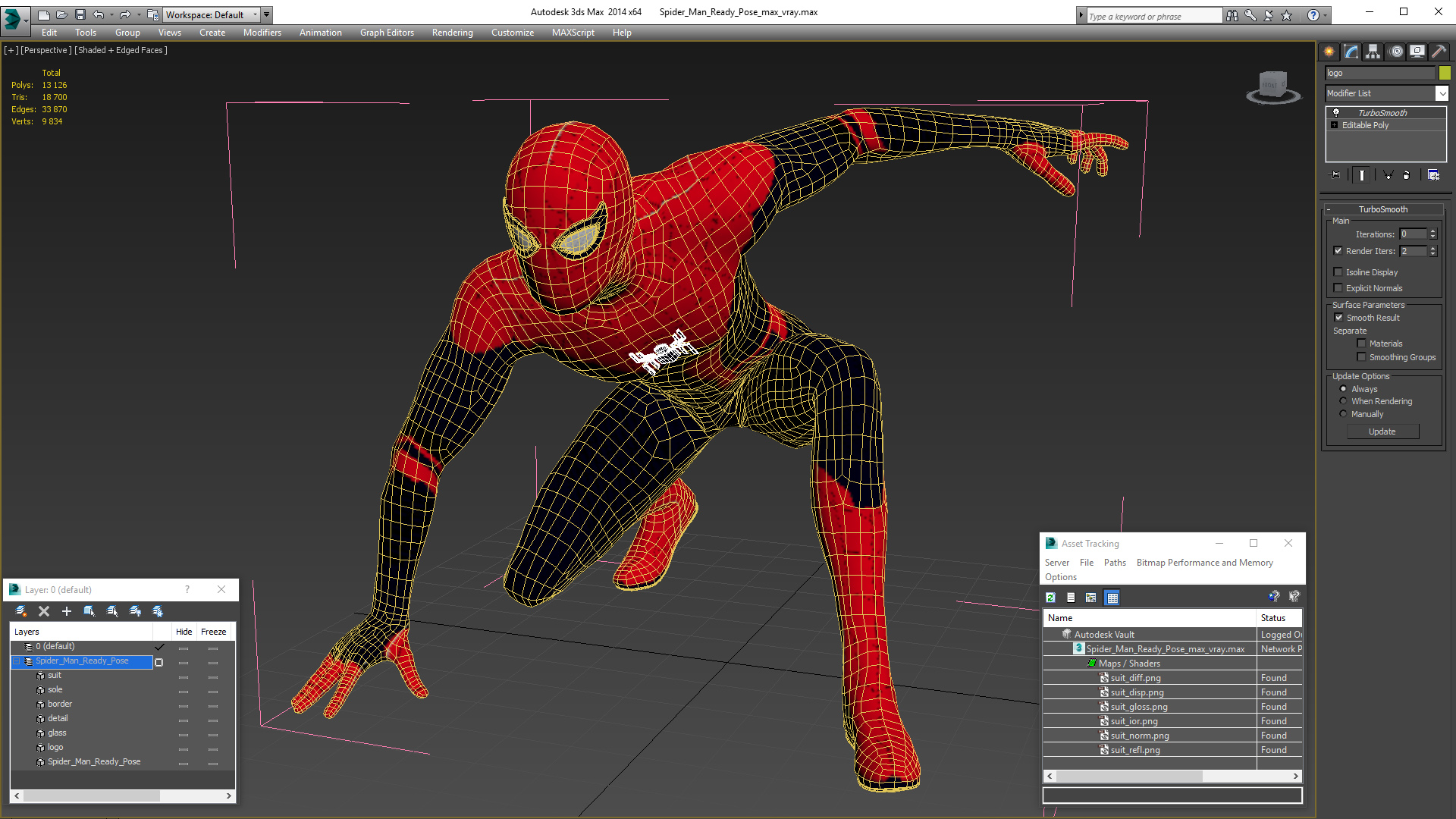Open the Modifiers menu
This screenshot has height=819, width=1456.
pyautogui.click(x=262, y=33)
